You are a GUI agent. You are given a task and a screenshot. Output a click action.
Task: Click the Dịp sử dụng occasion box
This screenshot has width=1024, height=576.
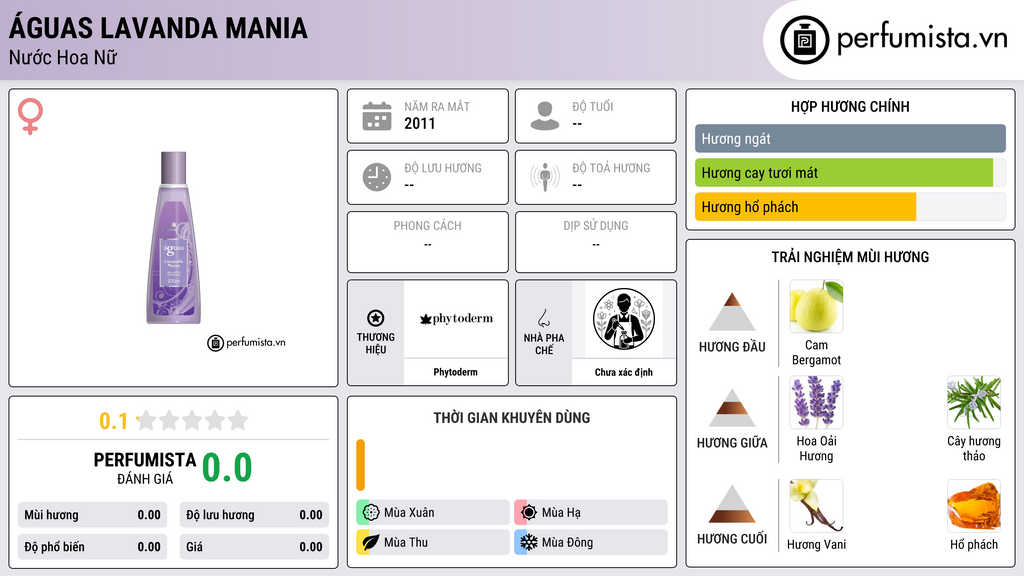[596, 242]
